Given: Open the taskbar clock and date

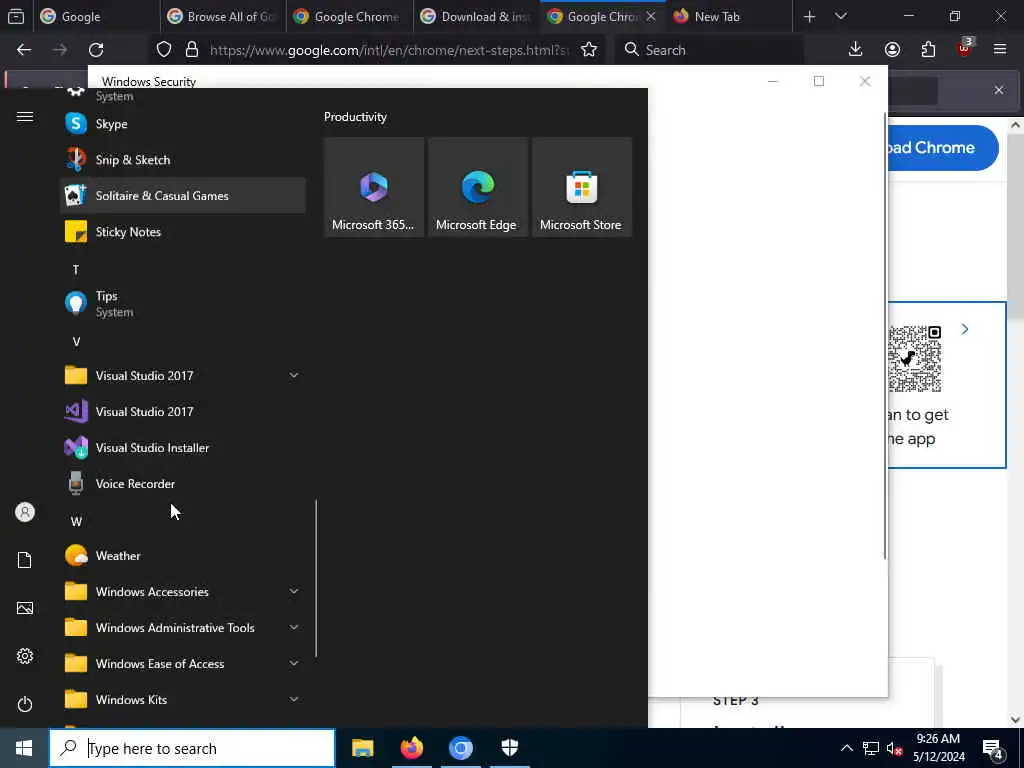Looking at the screenshot, I should pyautogui.click(x=938, y=748).
